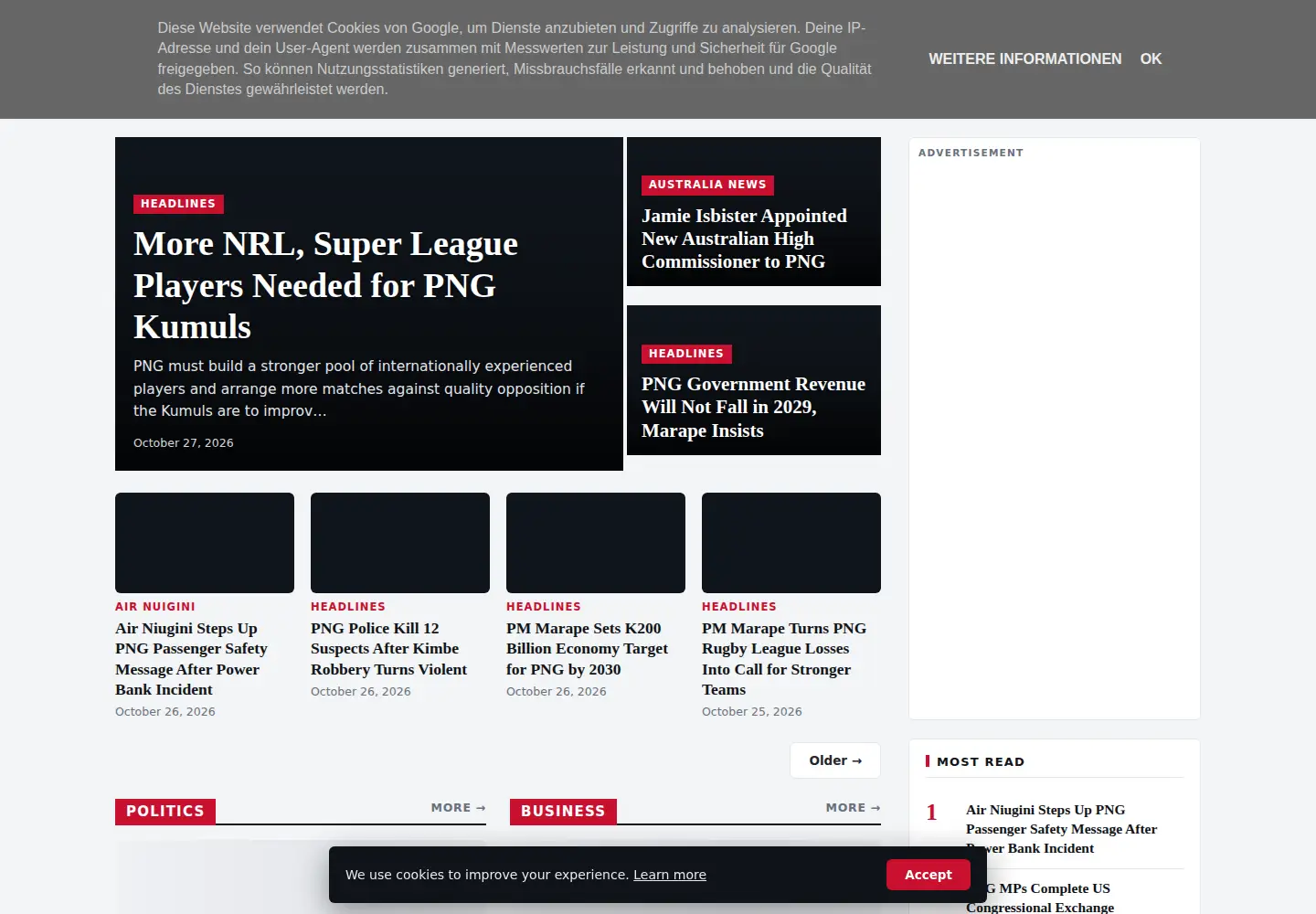1316x914 pixels.
Task: Select HEADLINES label above Kimbe robbery story
Action: coord(348,607)
